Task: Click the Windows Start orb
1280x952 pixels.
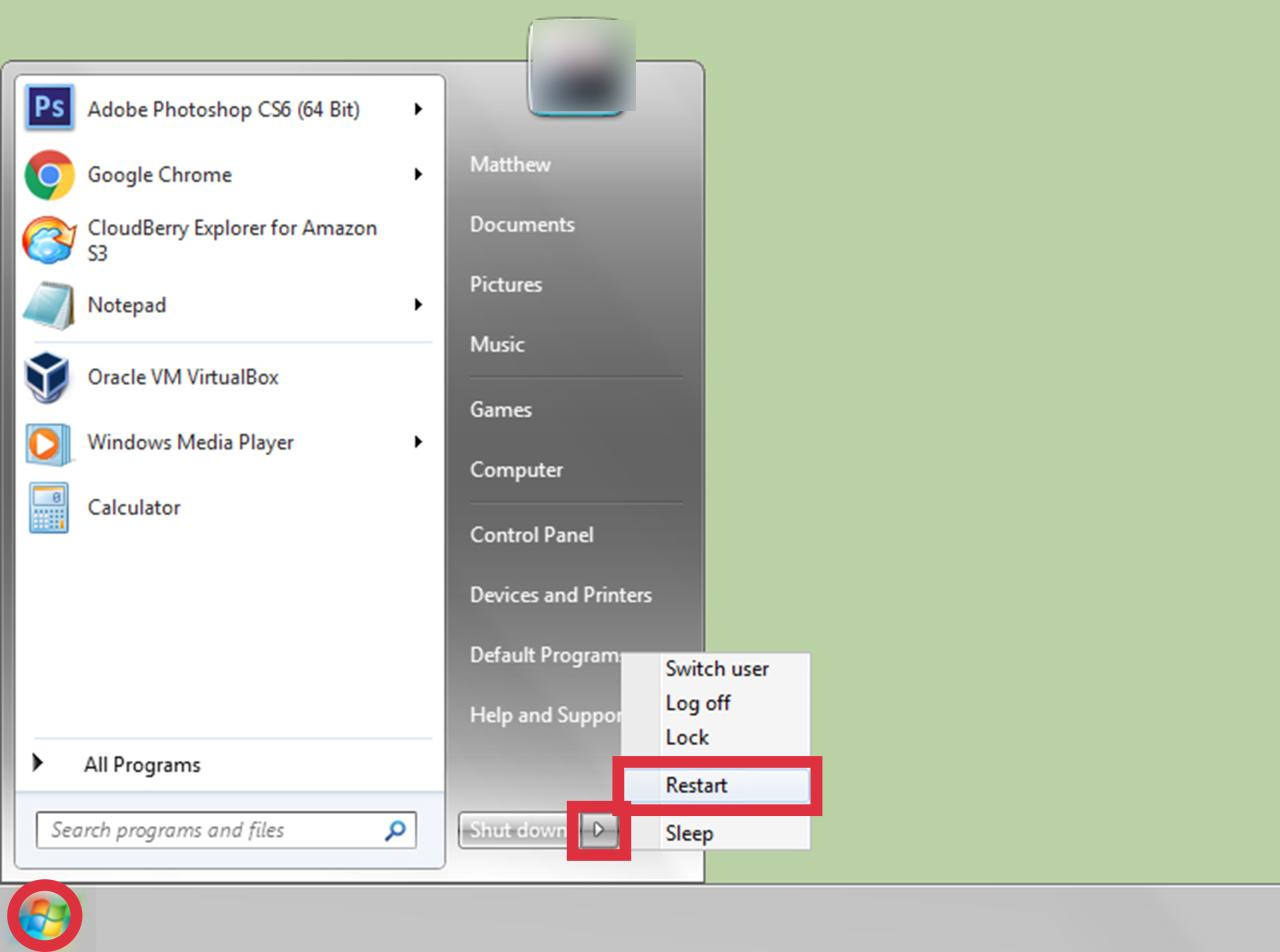Action: (x=43, y=915)
